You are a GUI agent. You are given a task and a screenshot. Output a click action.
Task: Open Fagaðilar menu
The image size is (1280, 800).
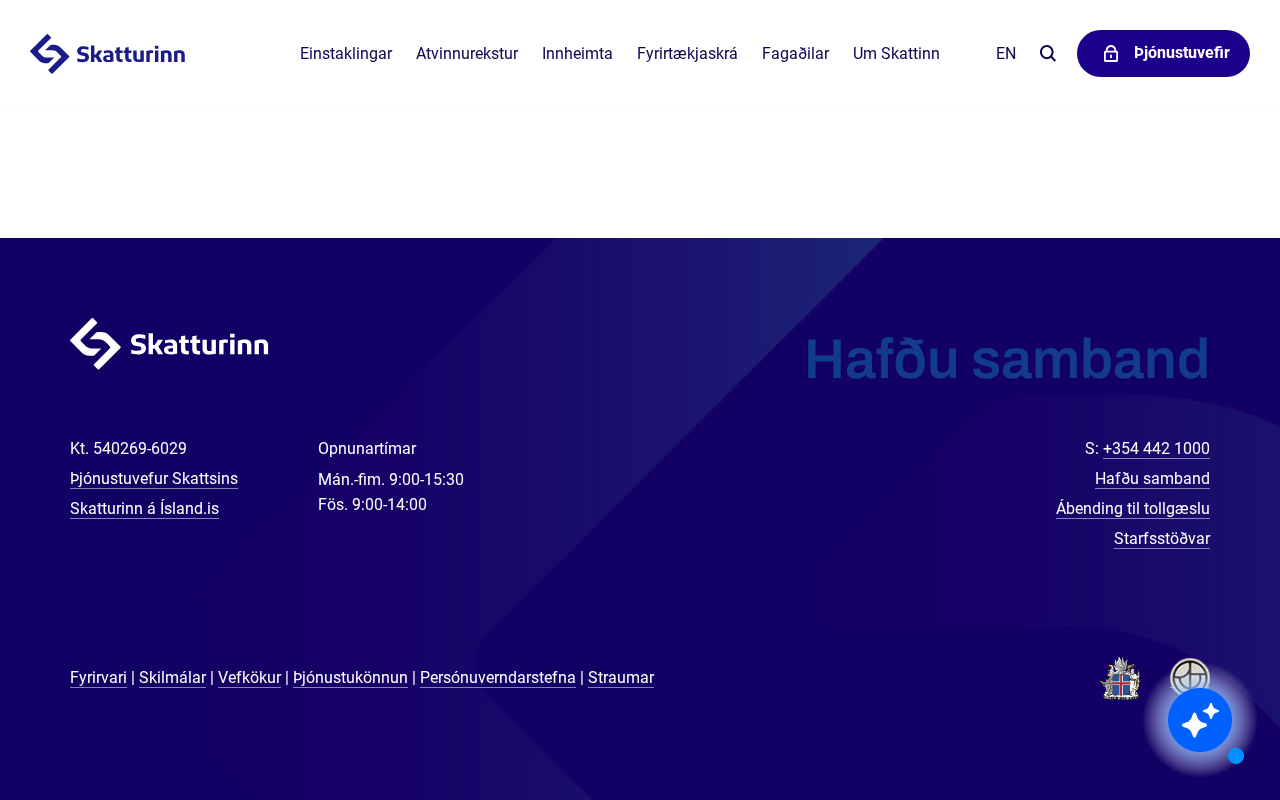795,54
